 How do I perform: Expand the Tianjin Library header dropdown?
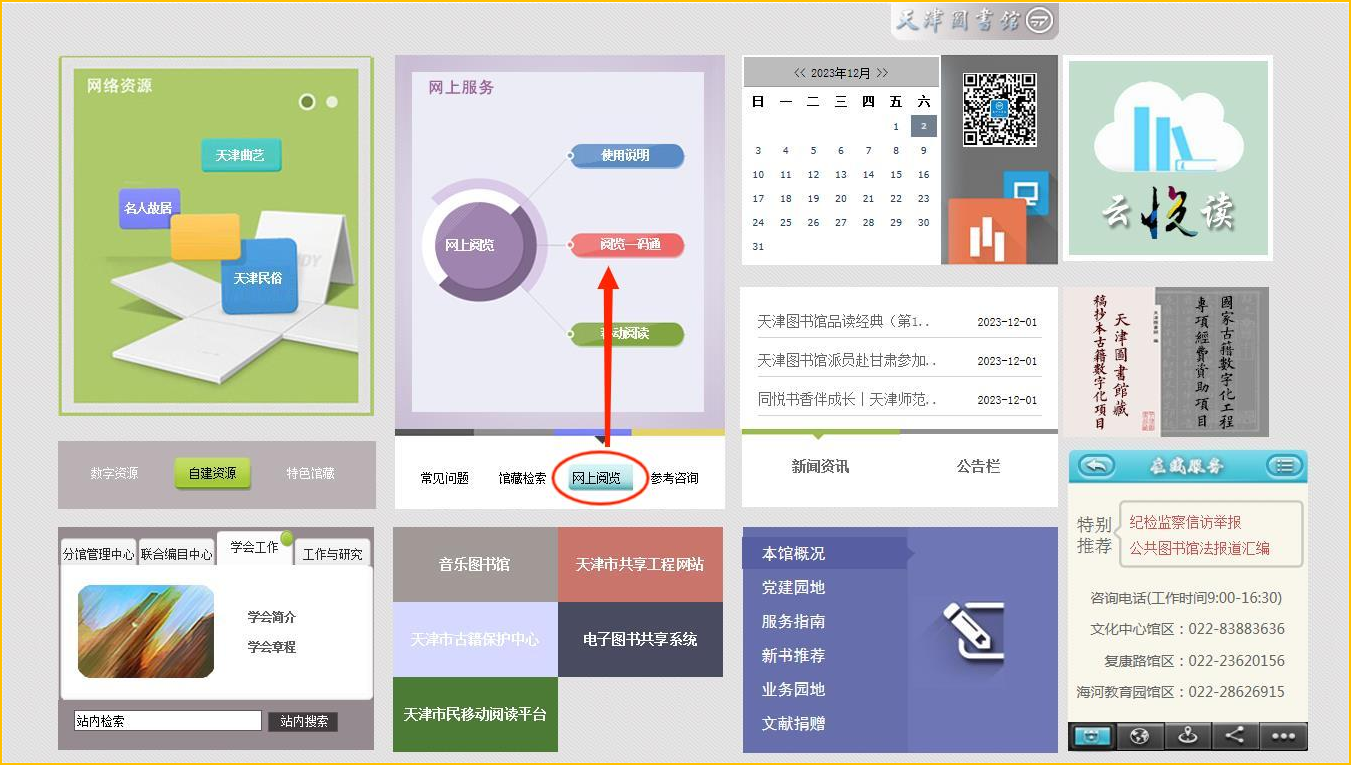point(1040,21)
